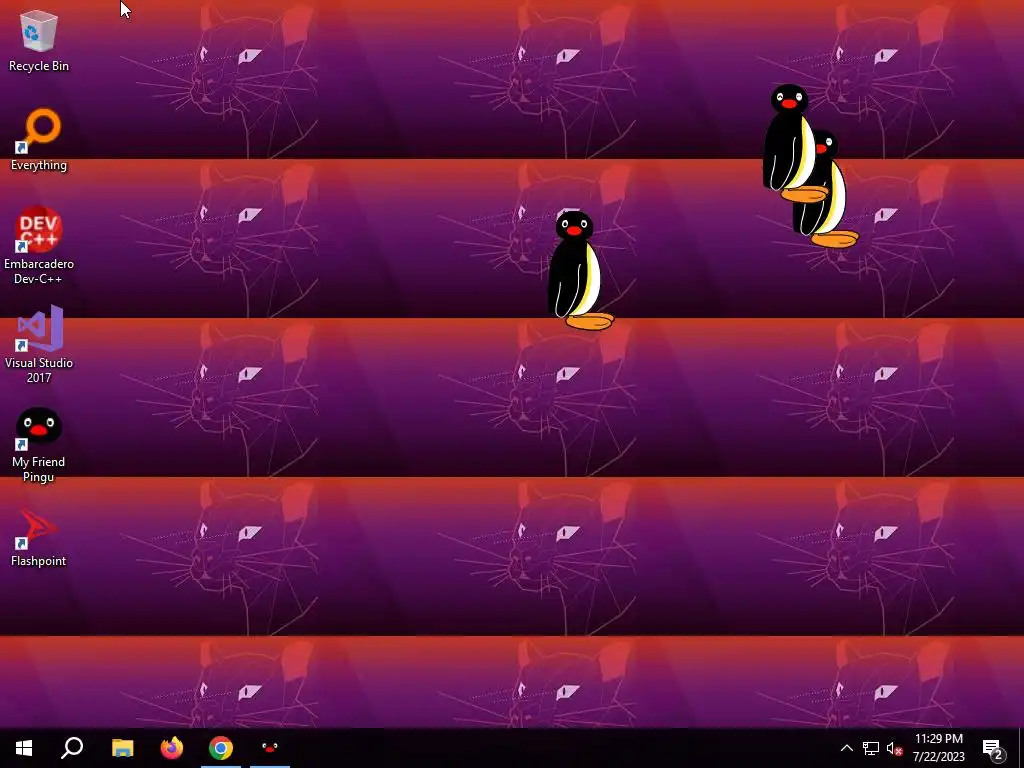
Task: Launch Firefox from the taskbar
Action: tap(172, 748)
